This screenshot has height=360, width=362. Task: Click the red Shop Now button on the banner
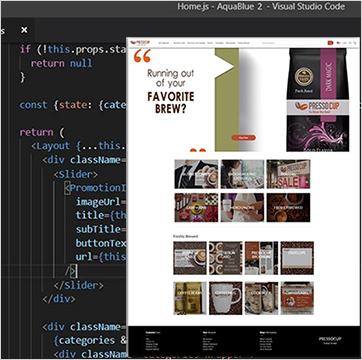(243, 137)
